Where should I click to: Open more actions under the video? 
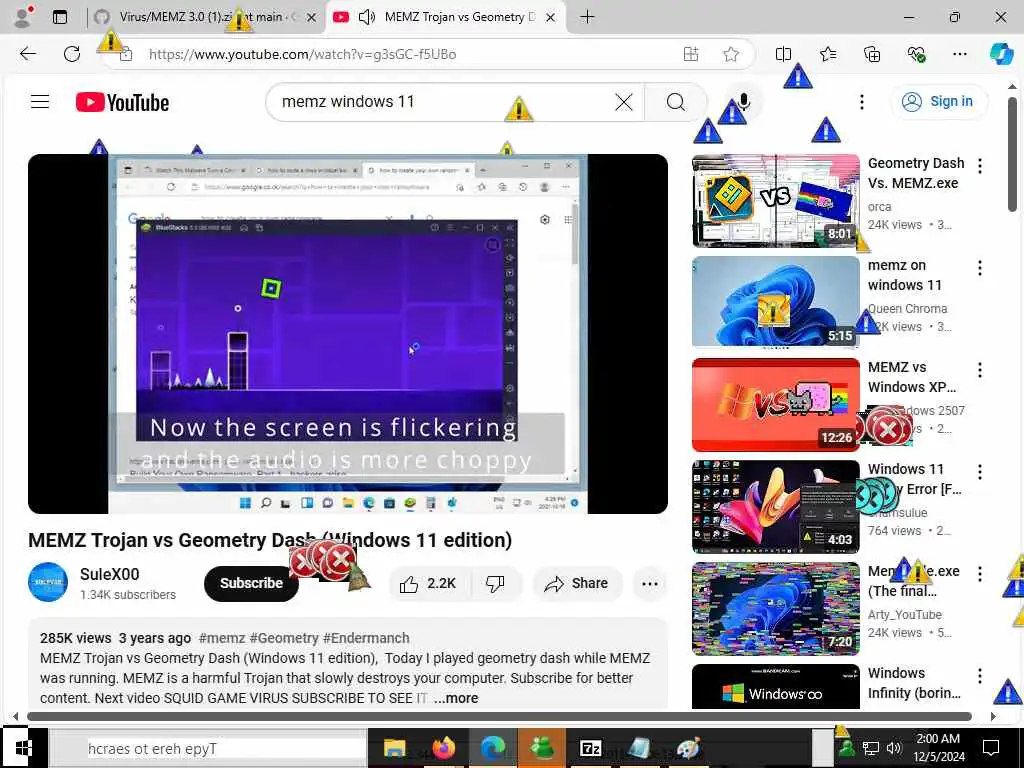tap(650, 583)
